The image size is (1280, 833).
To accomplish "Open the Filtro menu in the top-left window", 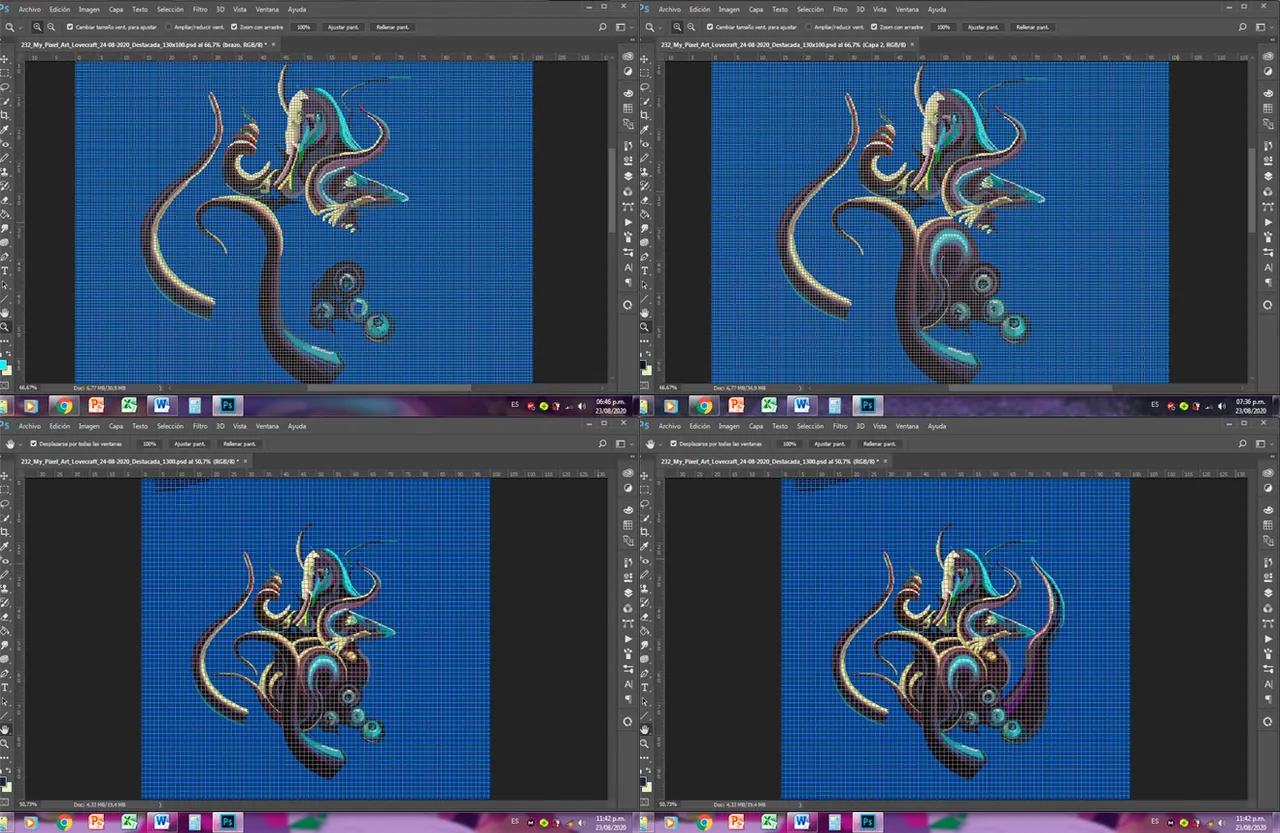I will (200, 9).
